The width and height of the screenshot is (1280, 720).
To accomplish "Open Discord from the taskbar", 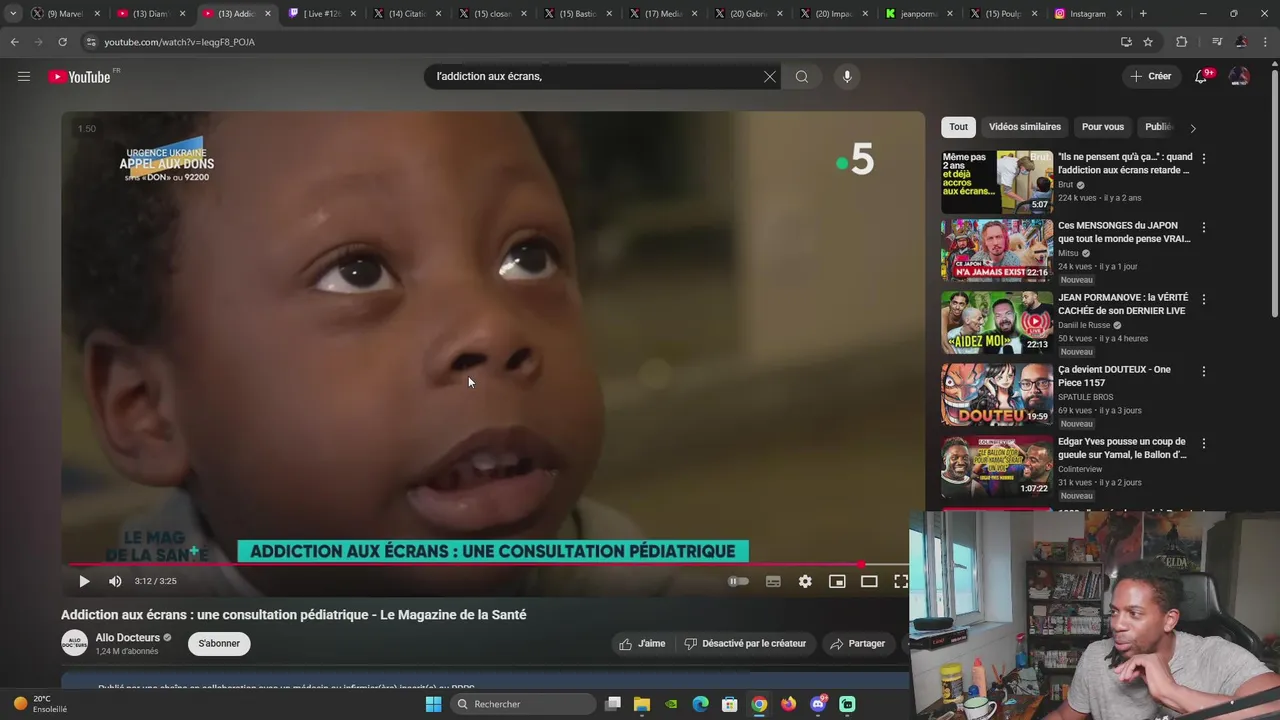I will coord(818,704).
